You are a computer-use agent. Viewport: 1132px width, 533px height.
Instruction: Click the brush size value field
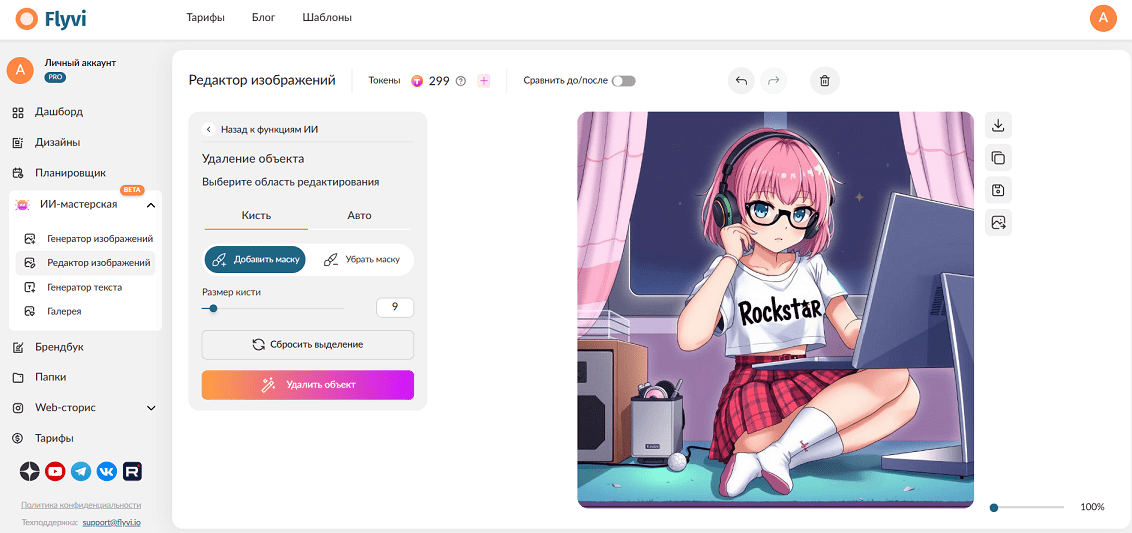coord(395,307)
